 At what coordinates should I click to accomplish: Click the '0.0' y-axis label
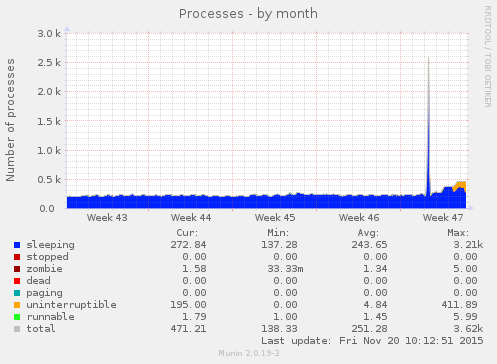47,209
